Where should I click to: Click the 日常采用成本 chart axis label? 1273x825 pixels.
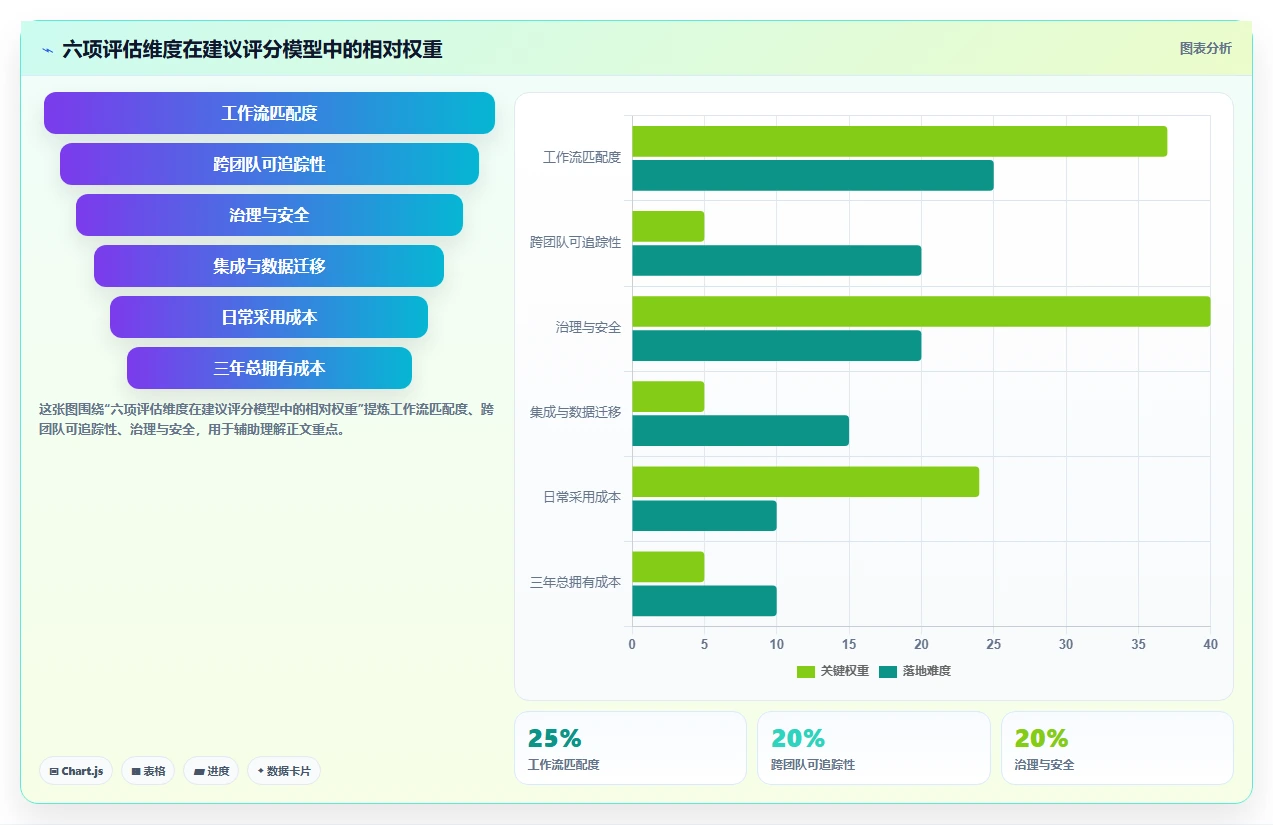[582, 497]
